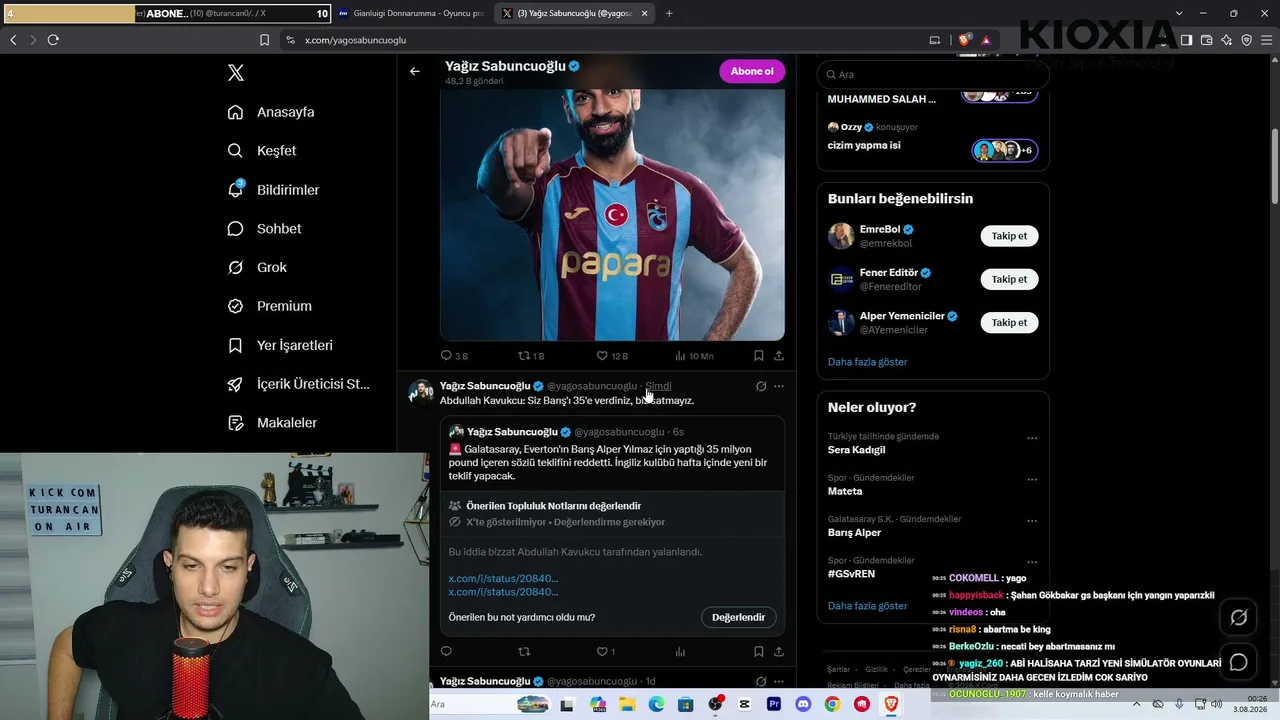The image size is (1280, 720).
Task: Click the floating chat bubble button
Action: [x=1238, y=662]
